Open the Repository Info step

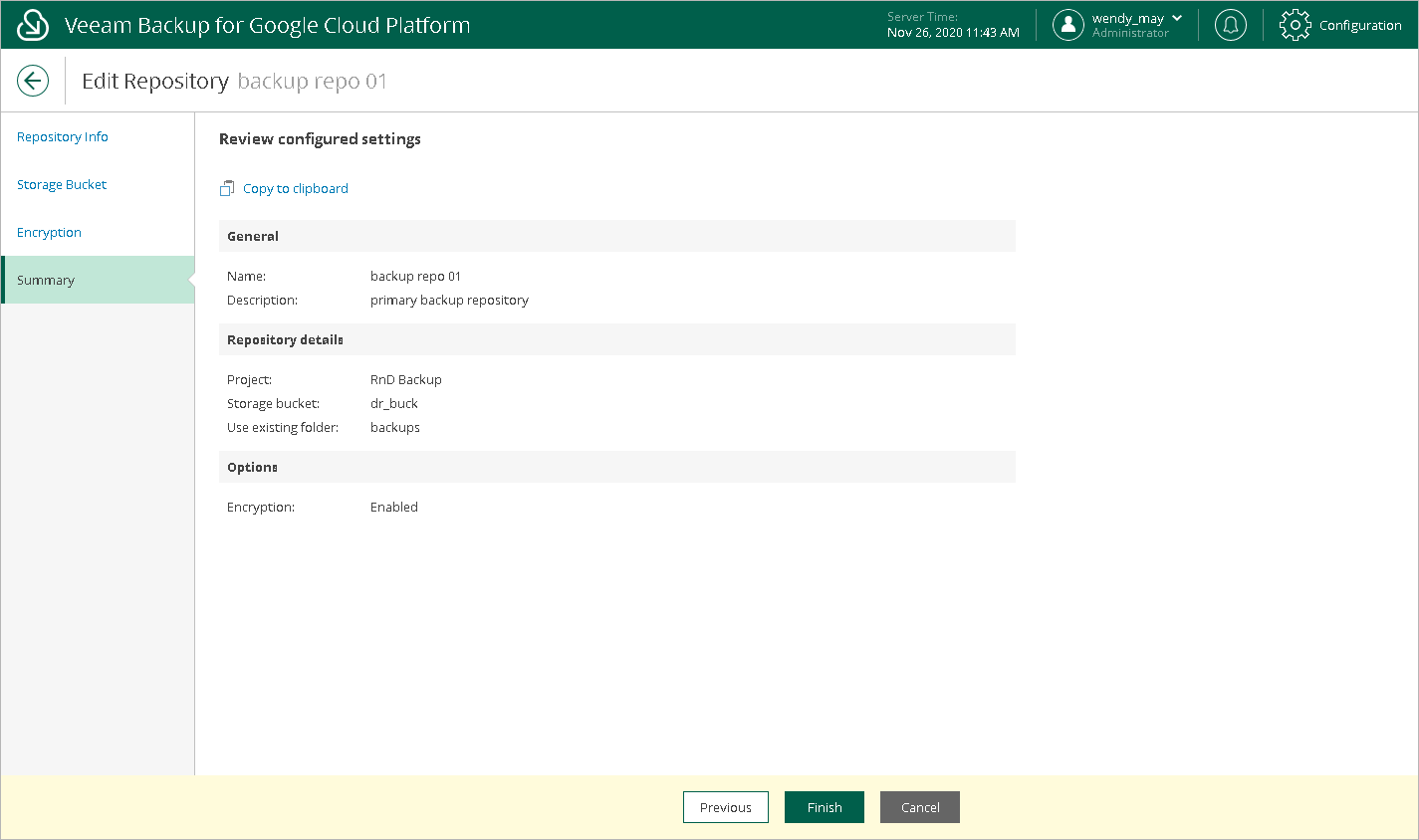(63, 136)
